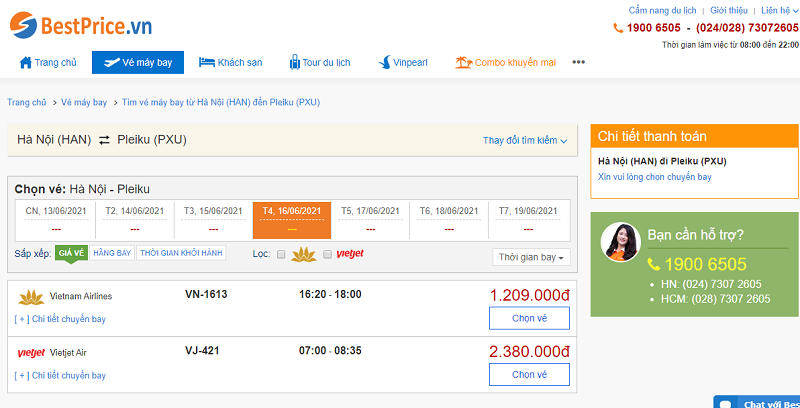Select date tab T6, 18/06/2021
800x408 pixels.
(449, 220)
